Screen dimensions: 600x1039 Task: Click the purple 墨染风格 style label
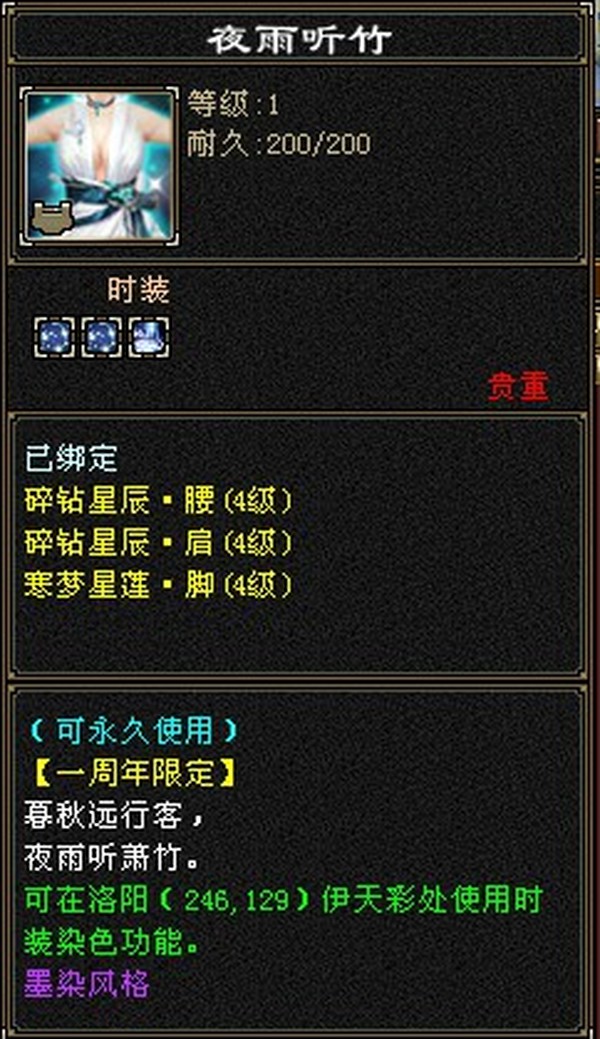pyautogui.click(x=87, y=983)
